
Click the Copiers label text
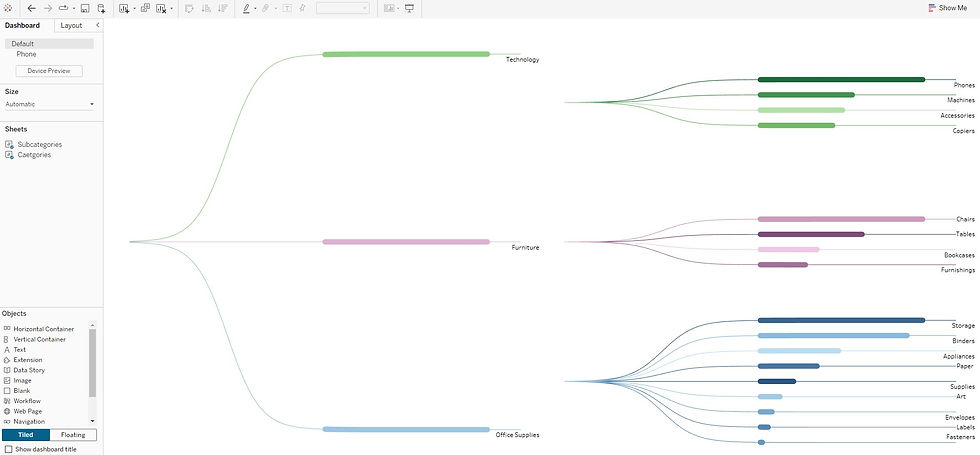964,131
